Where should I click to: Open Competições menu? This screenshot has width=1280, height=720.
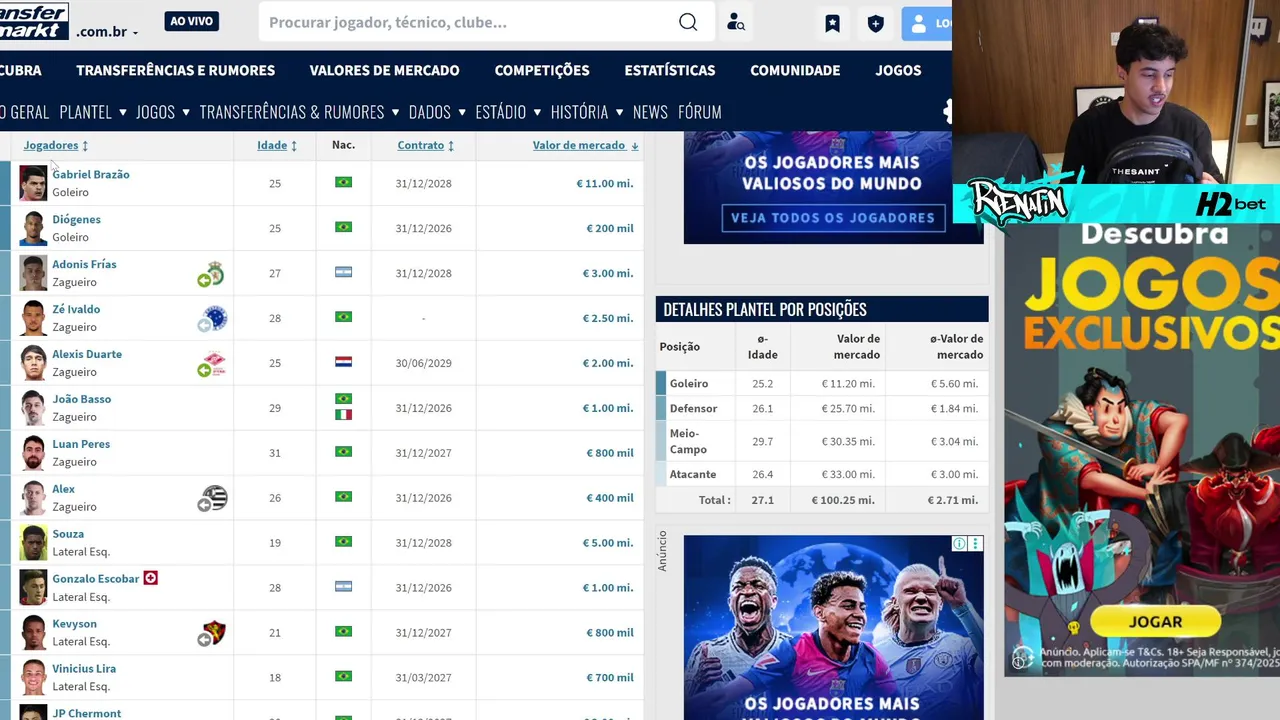coord(542,70)
